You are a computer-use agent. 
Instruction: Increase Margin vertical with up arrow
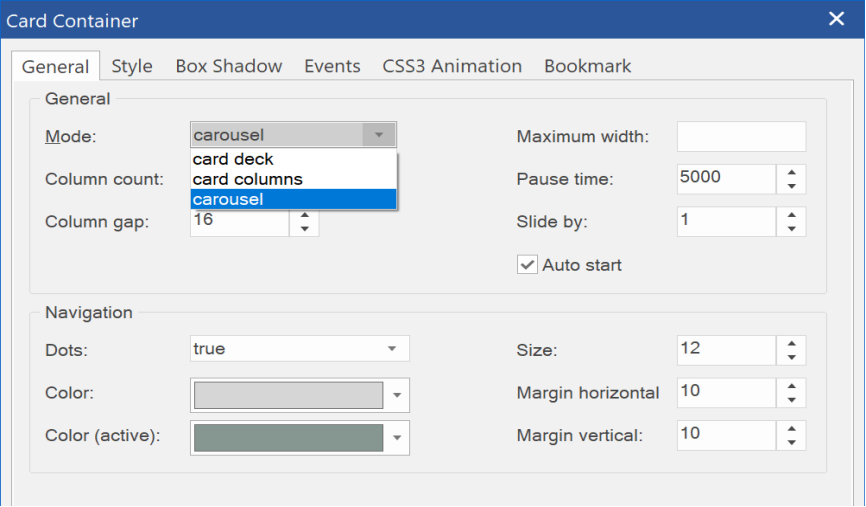point(791,429)
